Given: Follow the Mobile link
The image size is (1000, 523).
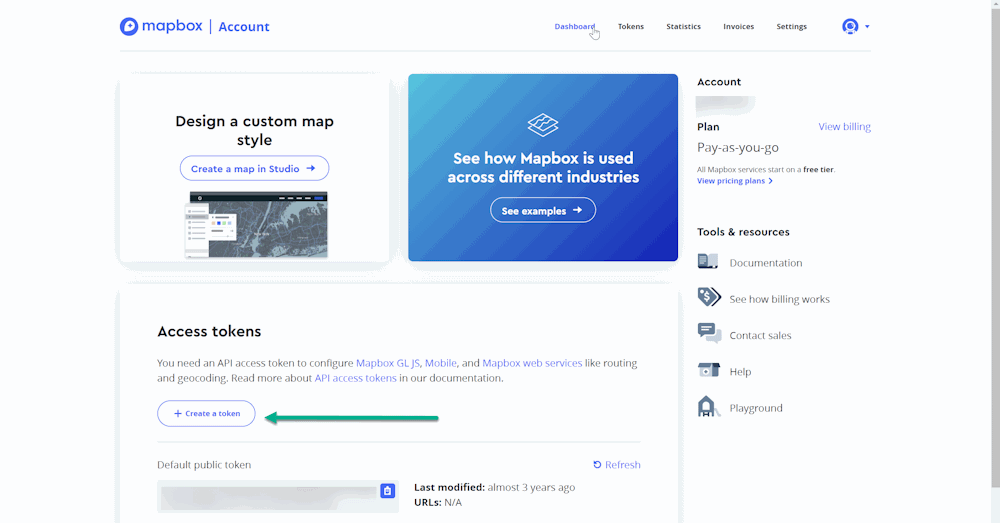Looking at the screenshot, I should click(441, 363).
